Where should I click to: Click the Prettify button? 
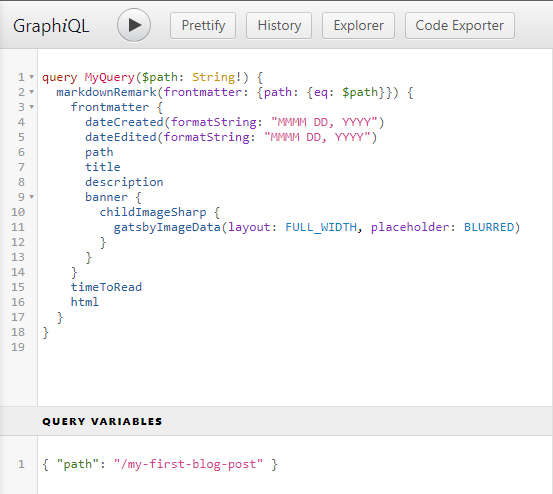pos(203,26)
